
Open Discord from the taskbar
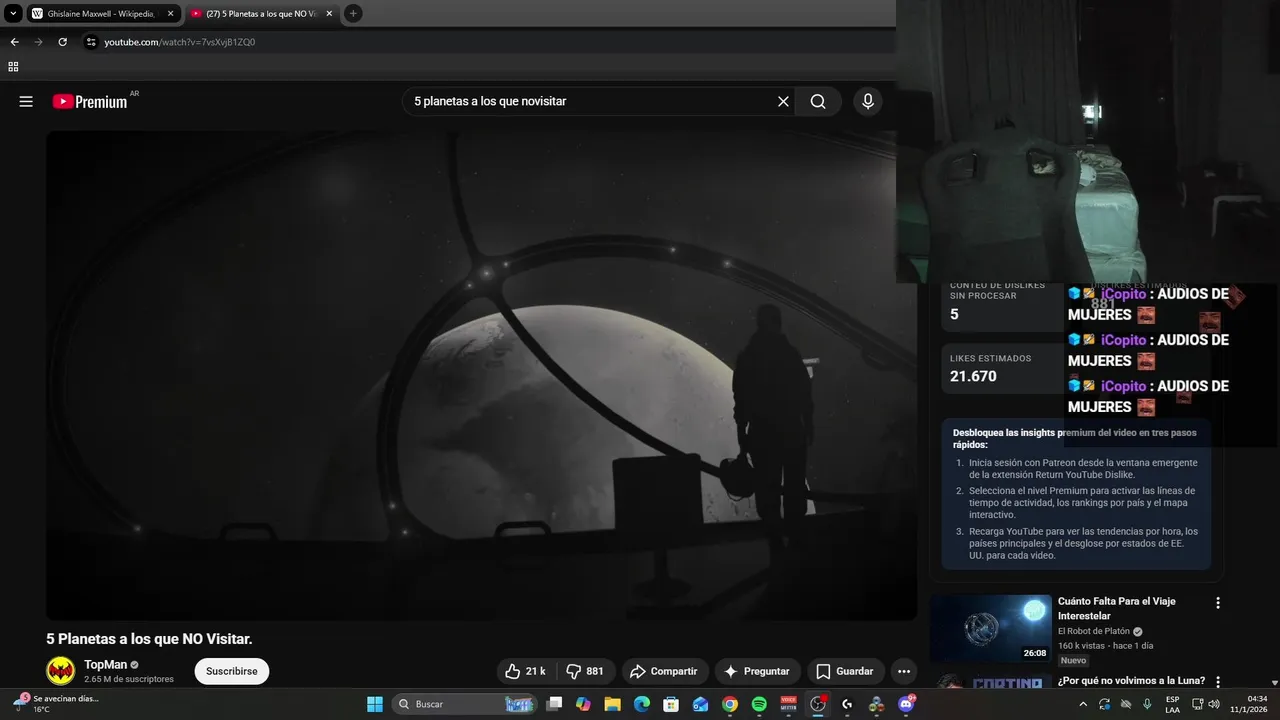click(907, 704)
